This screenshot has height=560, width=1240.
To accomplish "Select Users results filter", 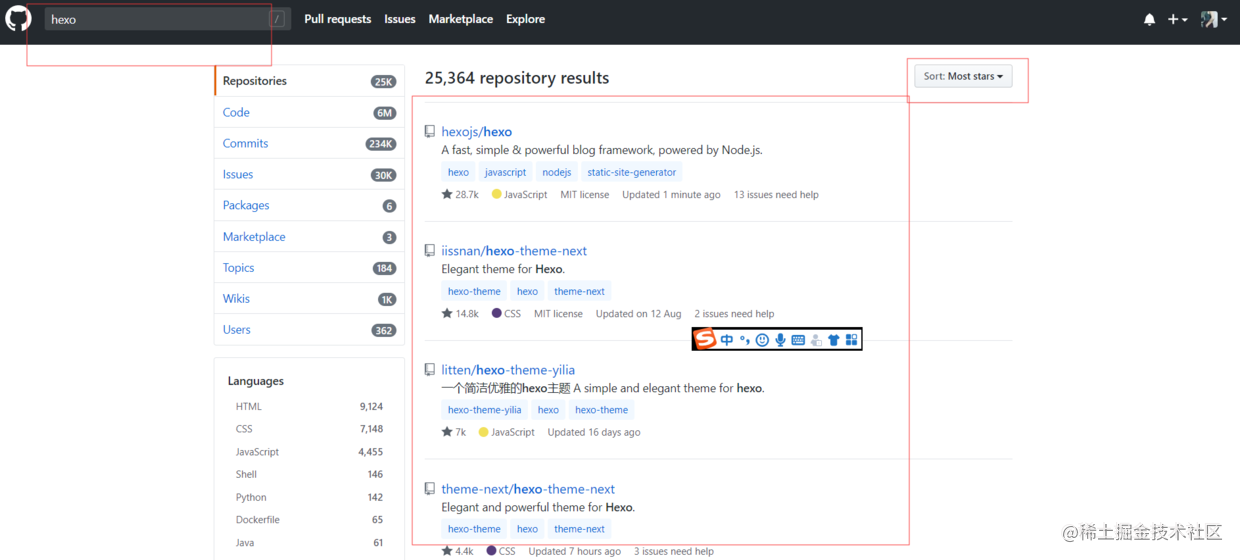I will tap(309, 330).
